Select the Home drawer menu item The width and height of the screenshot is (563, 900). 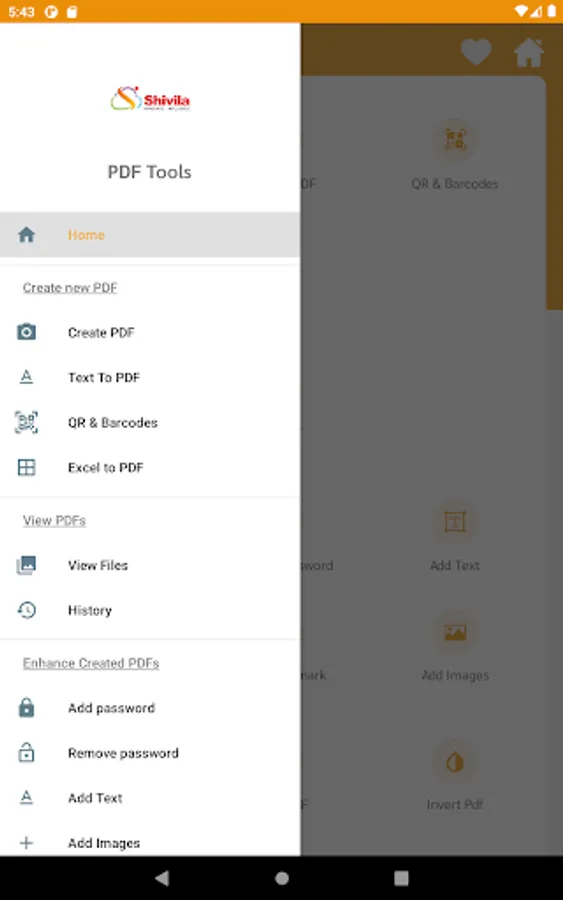click(x=150, y=235)
